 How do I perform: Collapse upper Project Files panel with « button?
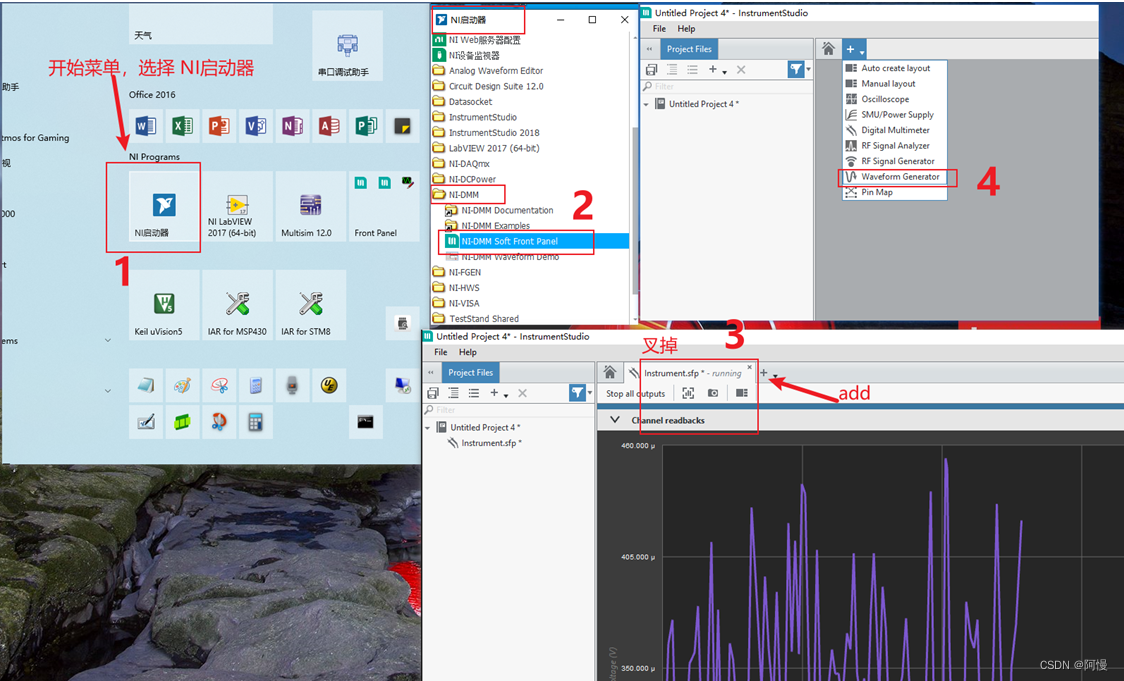(x=649, y=49)
